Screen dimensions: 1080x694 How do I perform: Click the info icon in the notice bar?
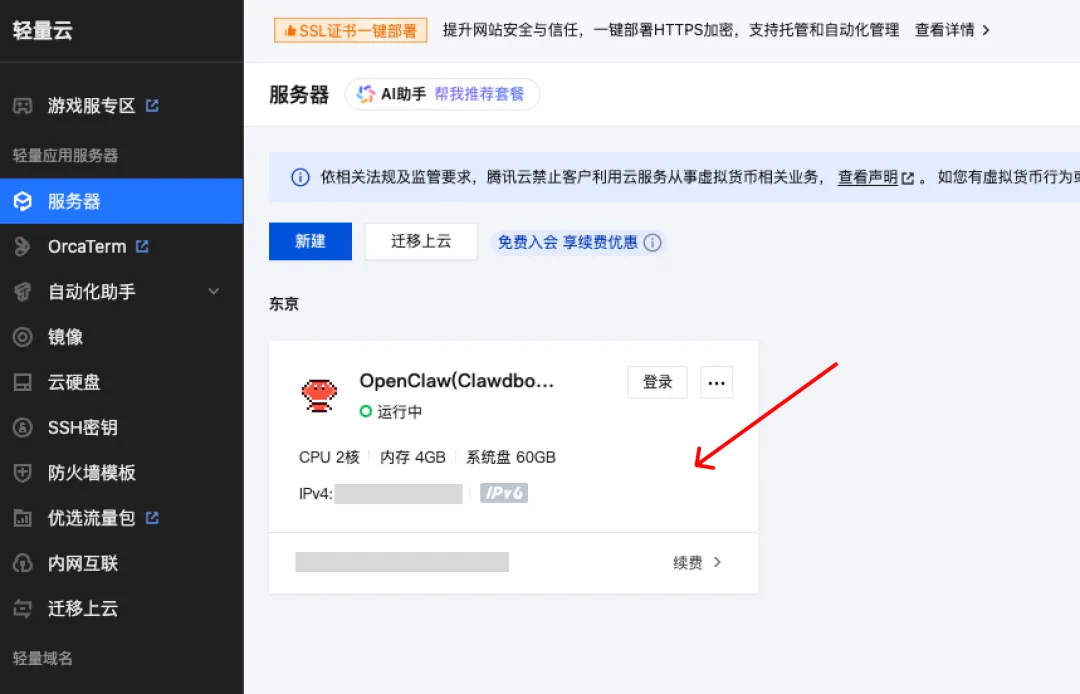(300, 177)
